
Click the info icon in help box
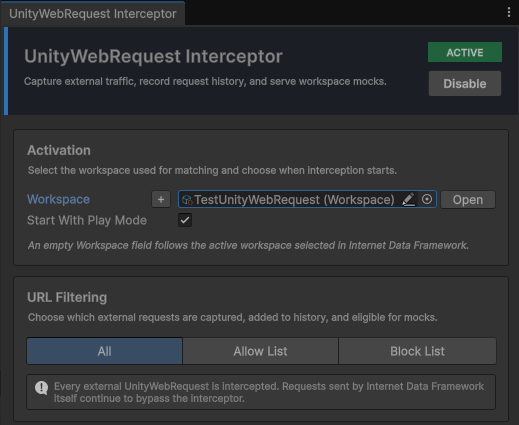(x=42, y=388)
